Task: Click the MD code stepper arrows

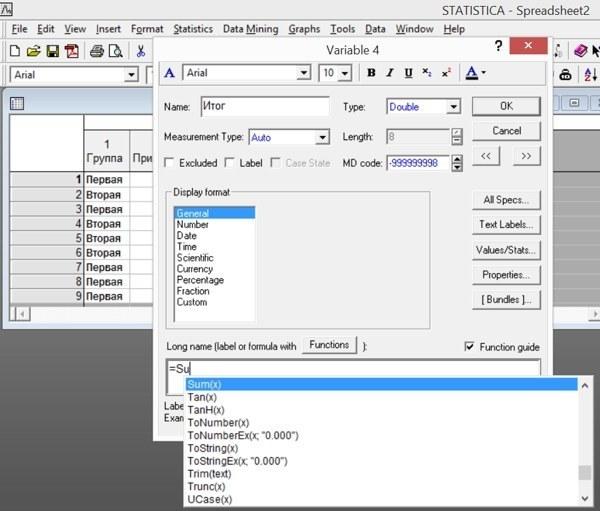Action: click(x=457, y=163)
